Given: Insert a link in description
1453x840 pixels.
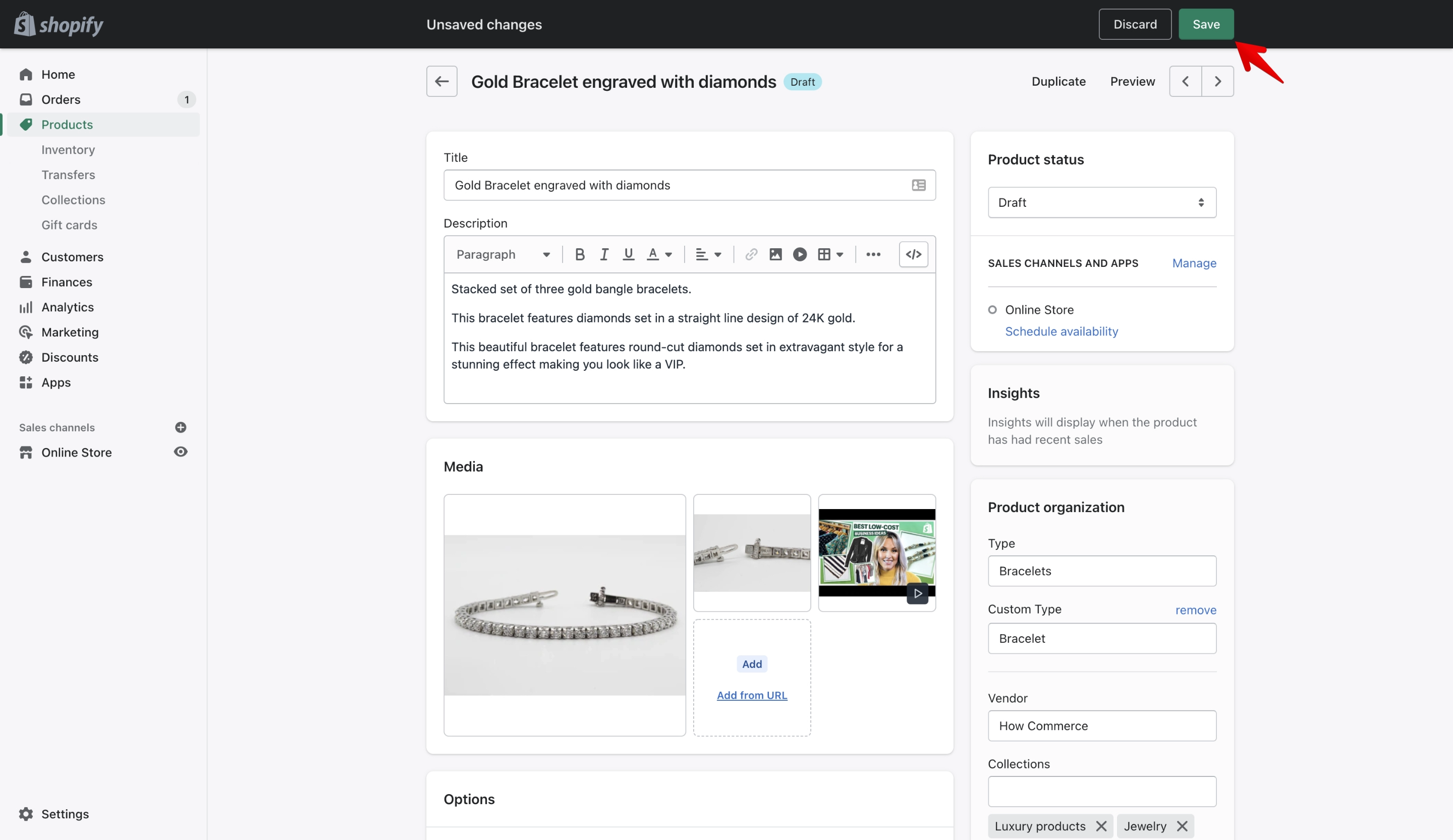Looking at the screenshot, I should pos(751,254).
